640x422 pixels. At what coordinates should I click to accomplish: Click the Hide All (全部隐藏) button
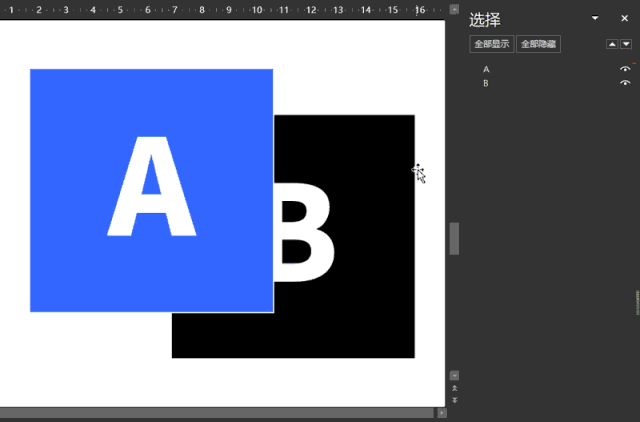pyautogui.click(x=538, y=44)
